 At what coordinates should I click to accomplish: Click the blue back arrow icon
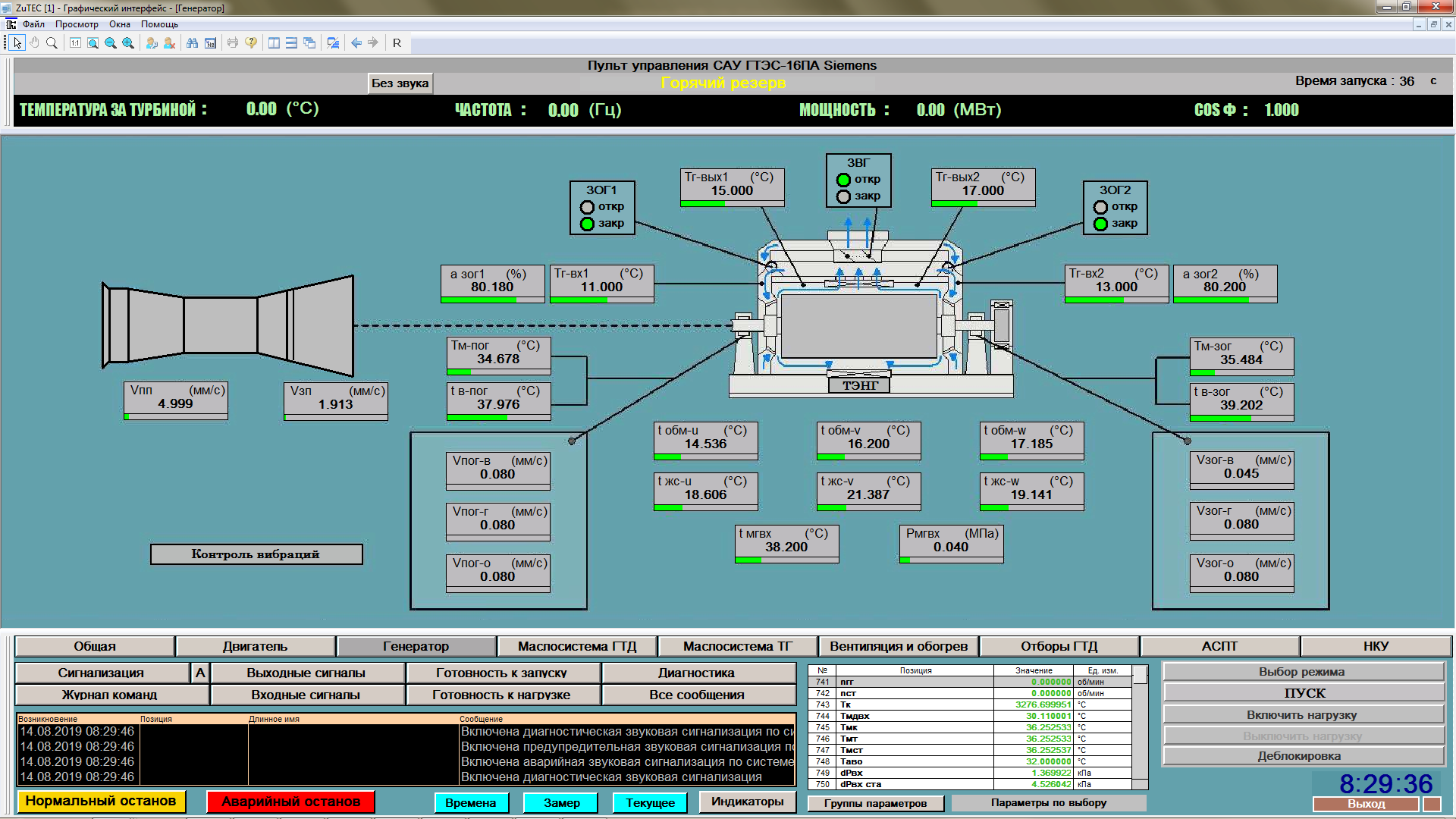point(356,43)
